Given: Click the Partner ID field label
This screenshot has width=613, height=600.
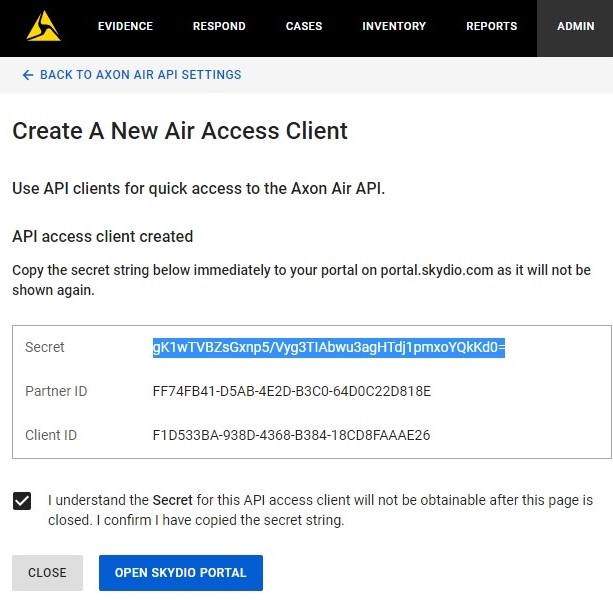Looking at the screenshot, I should coord(56,391).
